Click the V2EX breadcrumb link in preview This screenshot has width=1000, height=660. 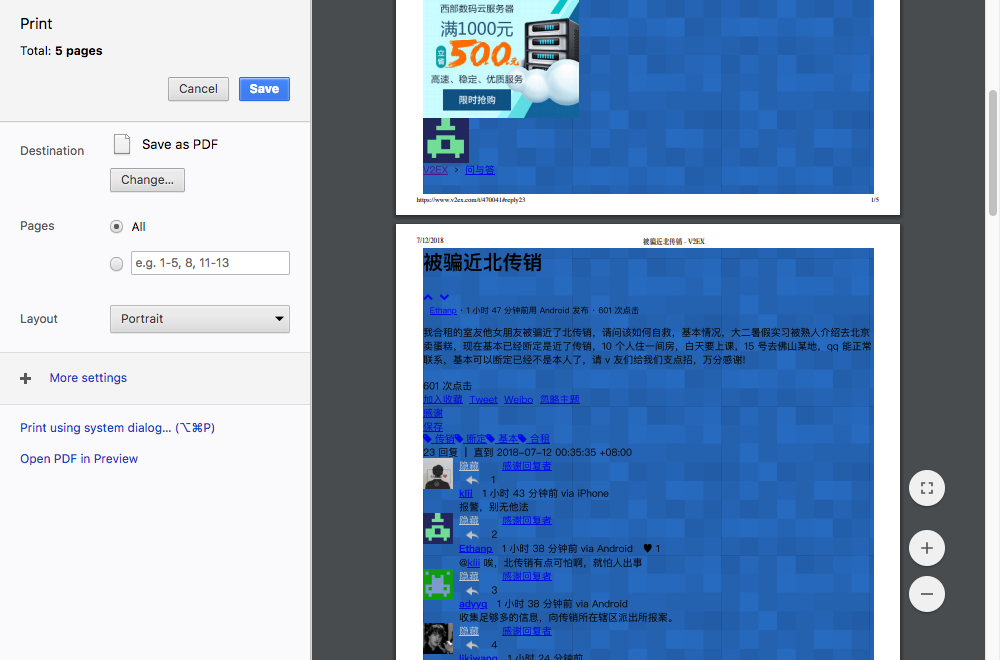pyautogui.click(x=436, y=170)
